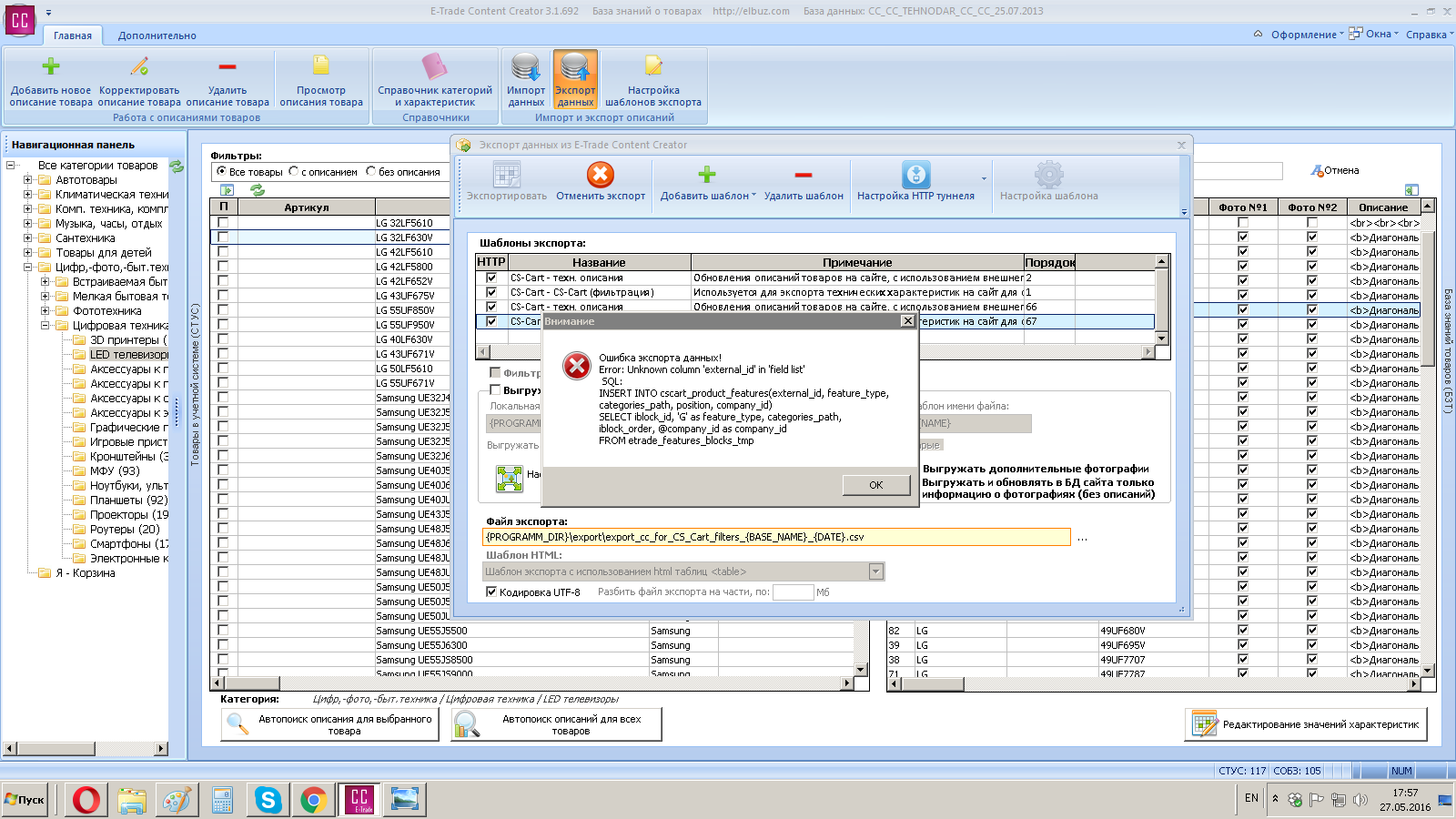The width and height of the screenshot is (1456, 819).
Task: Open Opera from the taskbar
Action: (x=86, y=800)
